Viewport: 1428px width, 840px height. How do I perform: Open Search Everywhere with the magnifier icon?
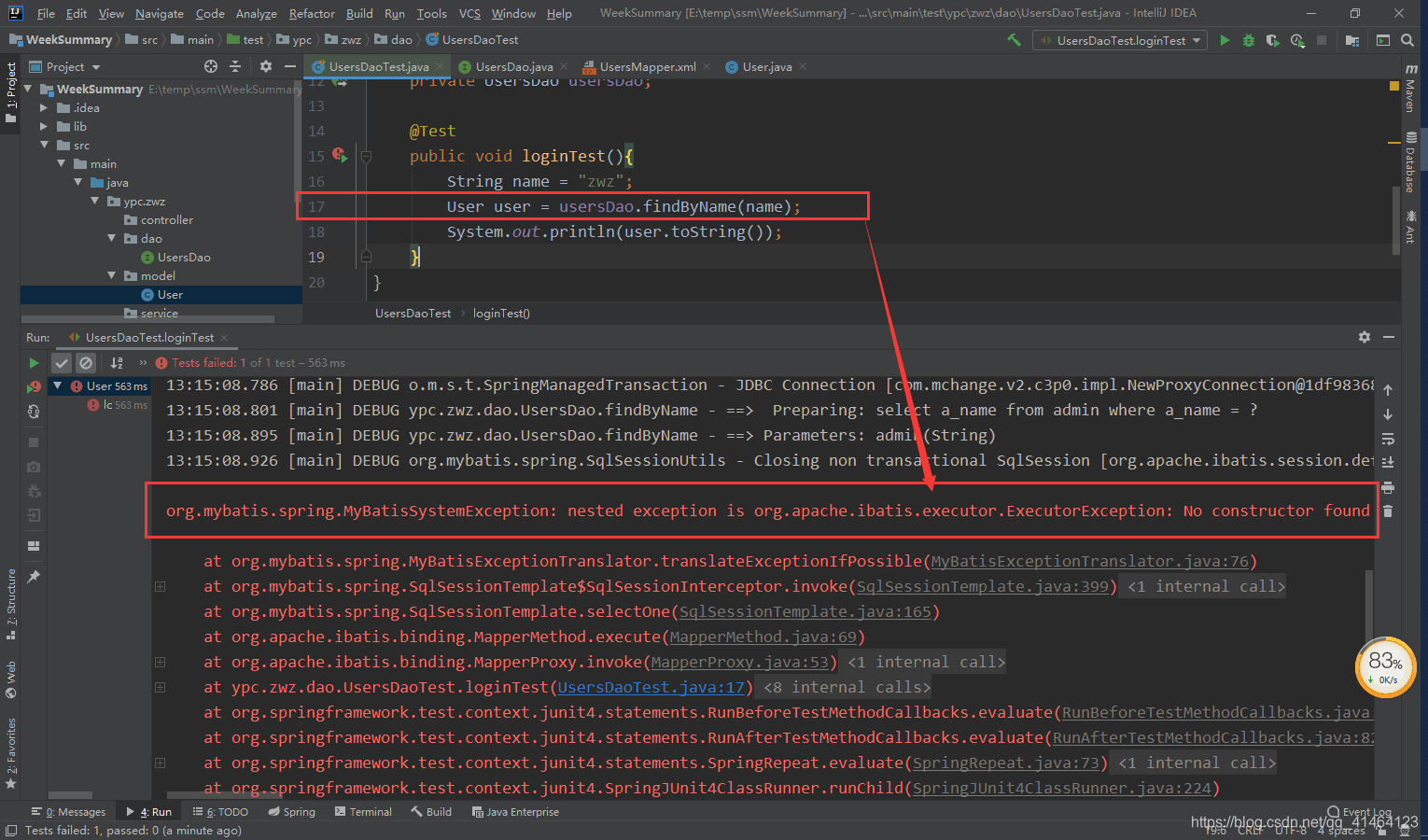point(1407,39)
